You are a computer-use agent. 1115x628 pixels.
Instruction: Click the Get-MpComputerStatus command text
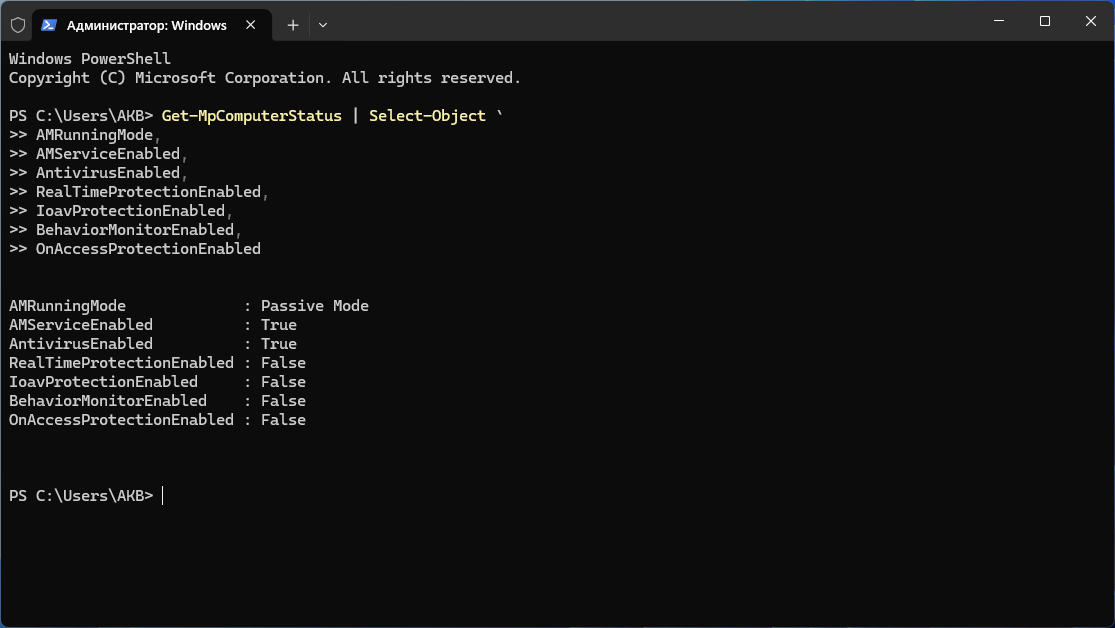[x=252, y=116]
